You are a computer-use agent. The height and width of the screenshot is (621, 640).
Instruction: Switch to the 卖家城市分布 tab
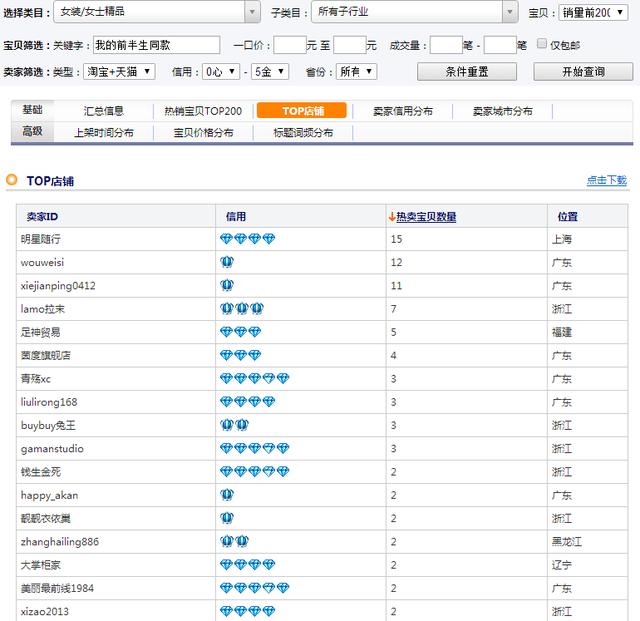point(502,111)
